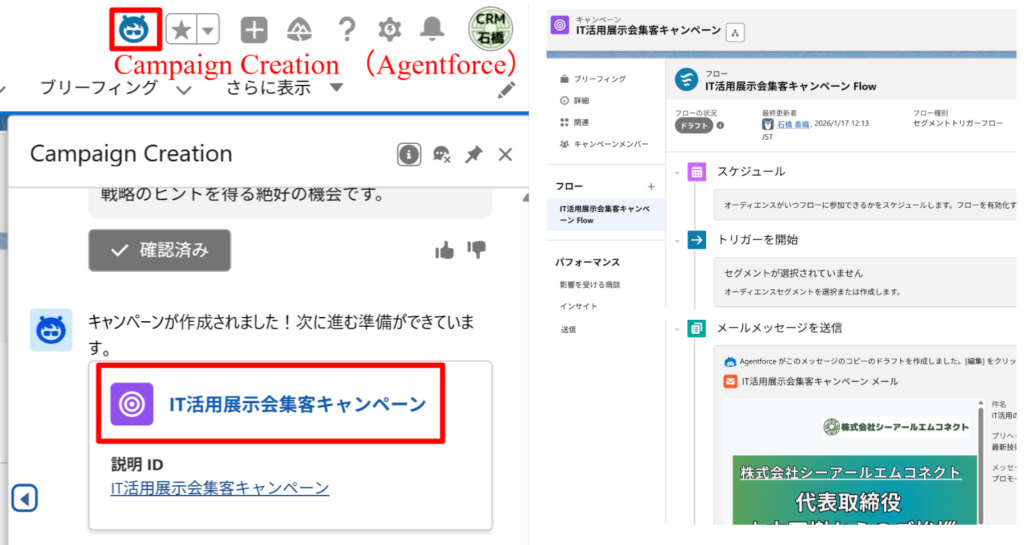Open the 石橋 香織 user link
The width and height of the screenshot is (1024, 545).
(x=793, y=124)
